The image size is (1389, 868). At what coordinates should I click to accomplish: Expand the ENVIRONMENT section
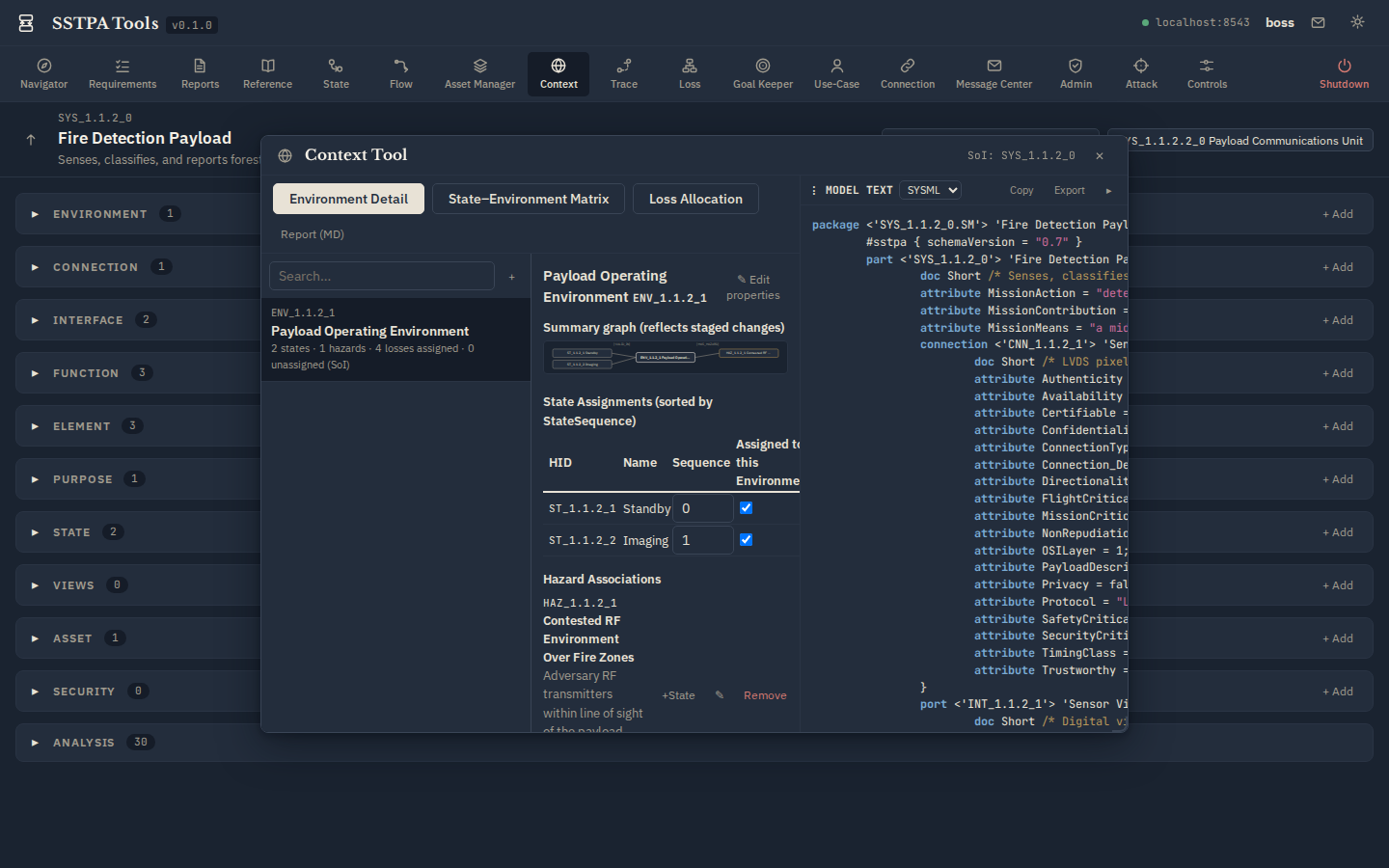35,214
